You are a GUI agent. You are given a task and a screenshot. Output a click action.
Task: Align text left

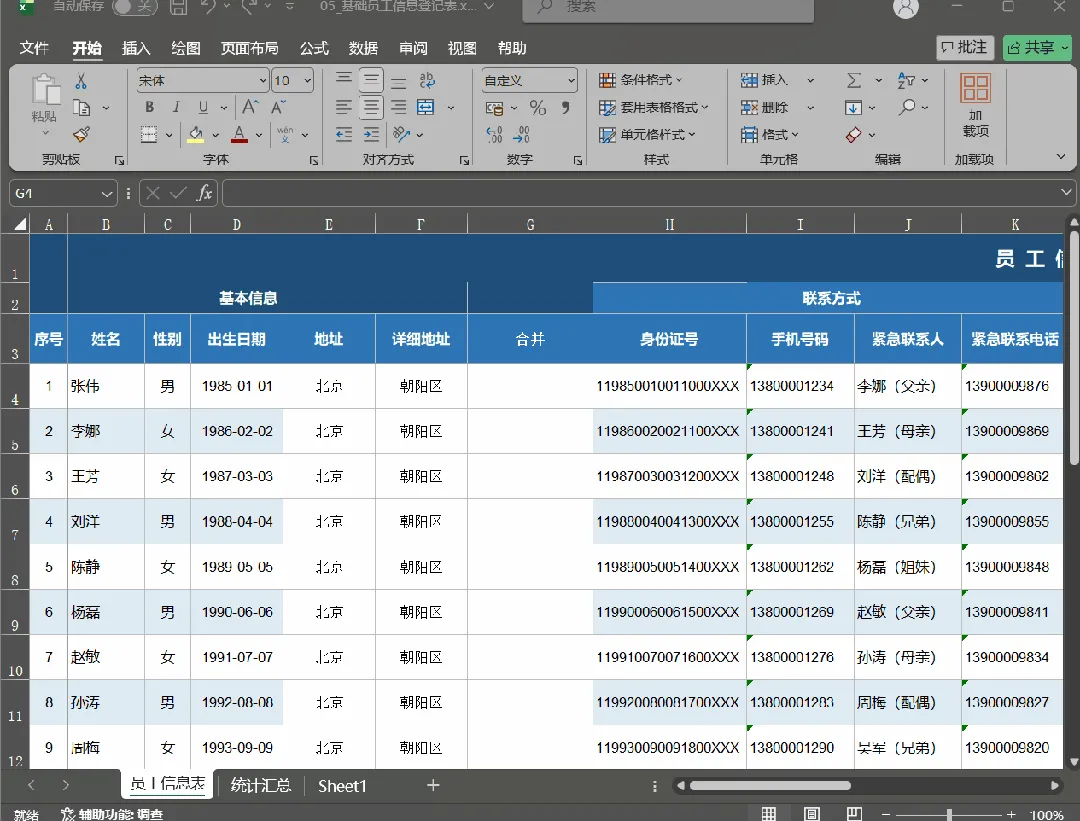(x=344, y=107)
